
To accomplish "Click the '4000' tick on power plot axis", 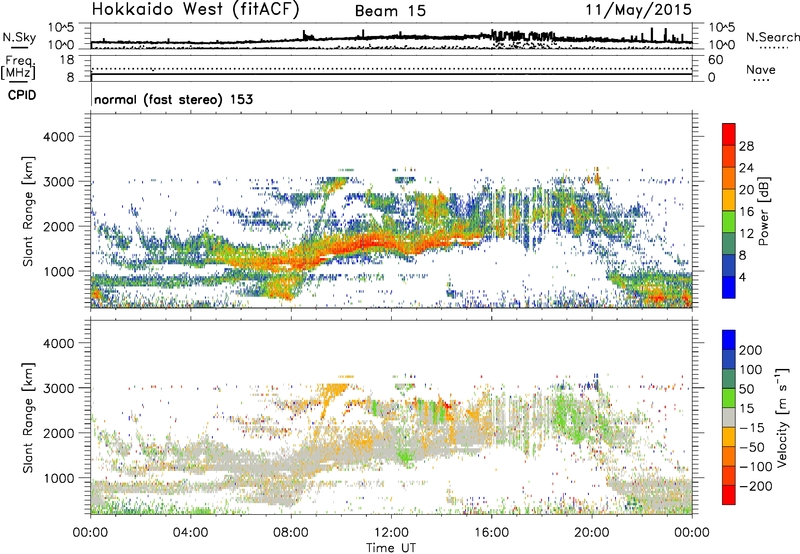I will pyautogui.click(x=58, y=137).
